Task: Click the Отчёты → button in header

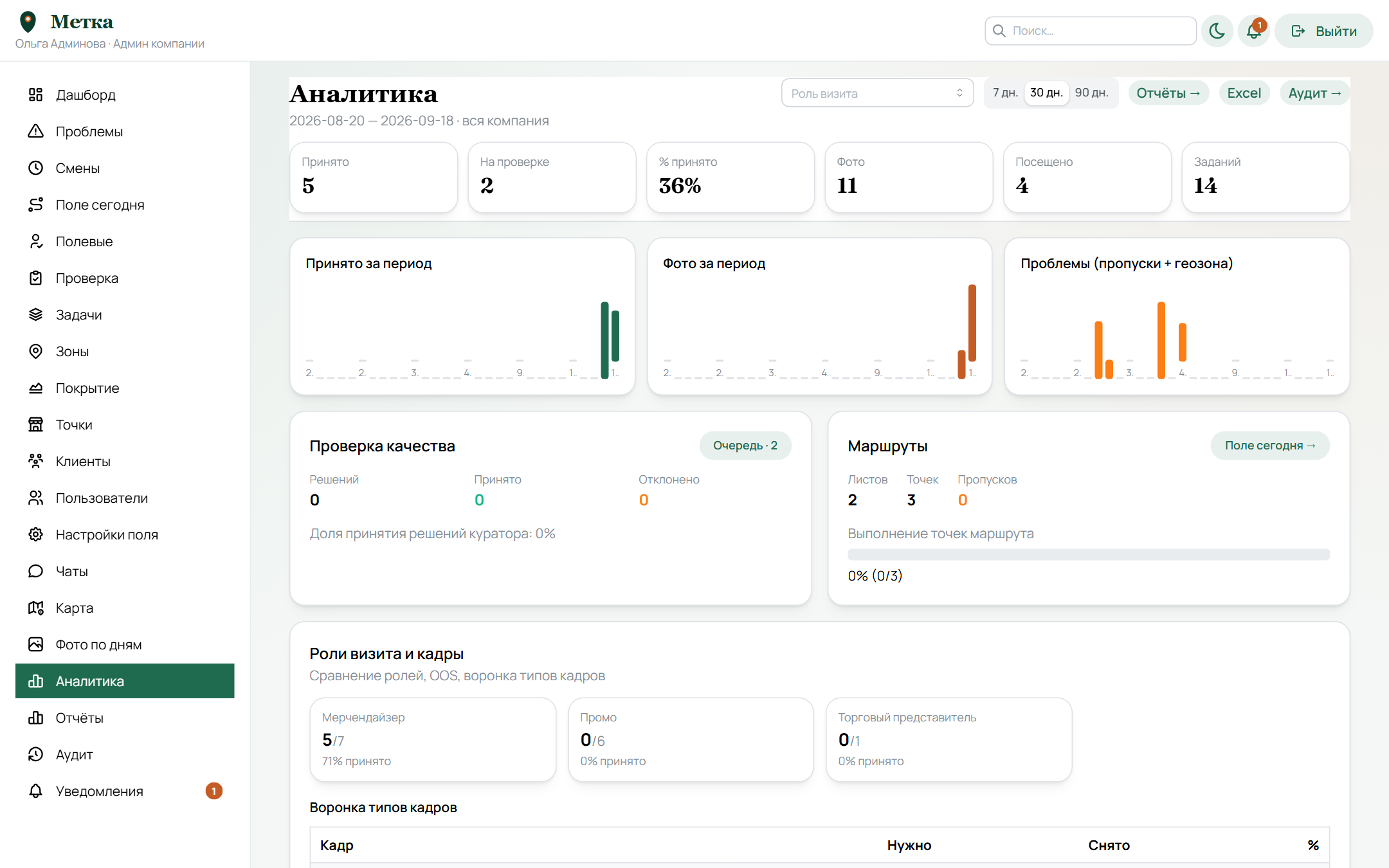Action: (1168, 93)
